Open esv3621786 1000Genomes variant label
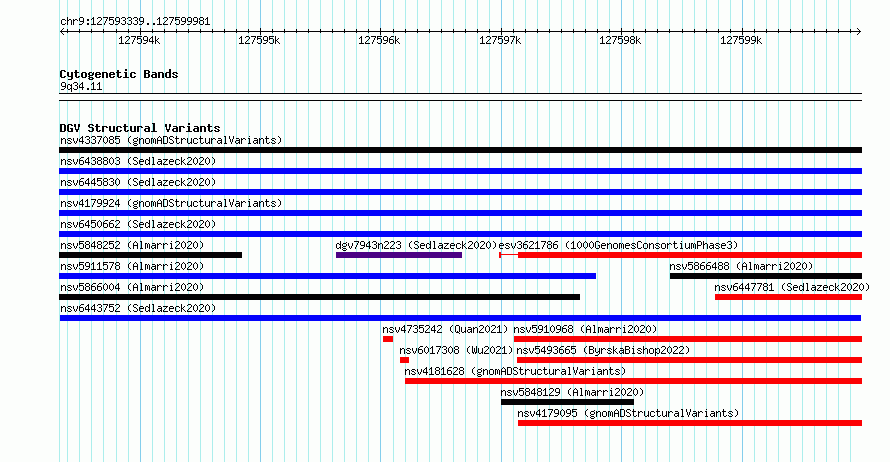Viewport: 890px width, 462px height. pos(618,245)
